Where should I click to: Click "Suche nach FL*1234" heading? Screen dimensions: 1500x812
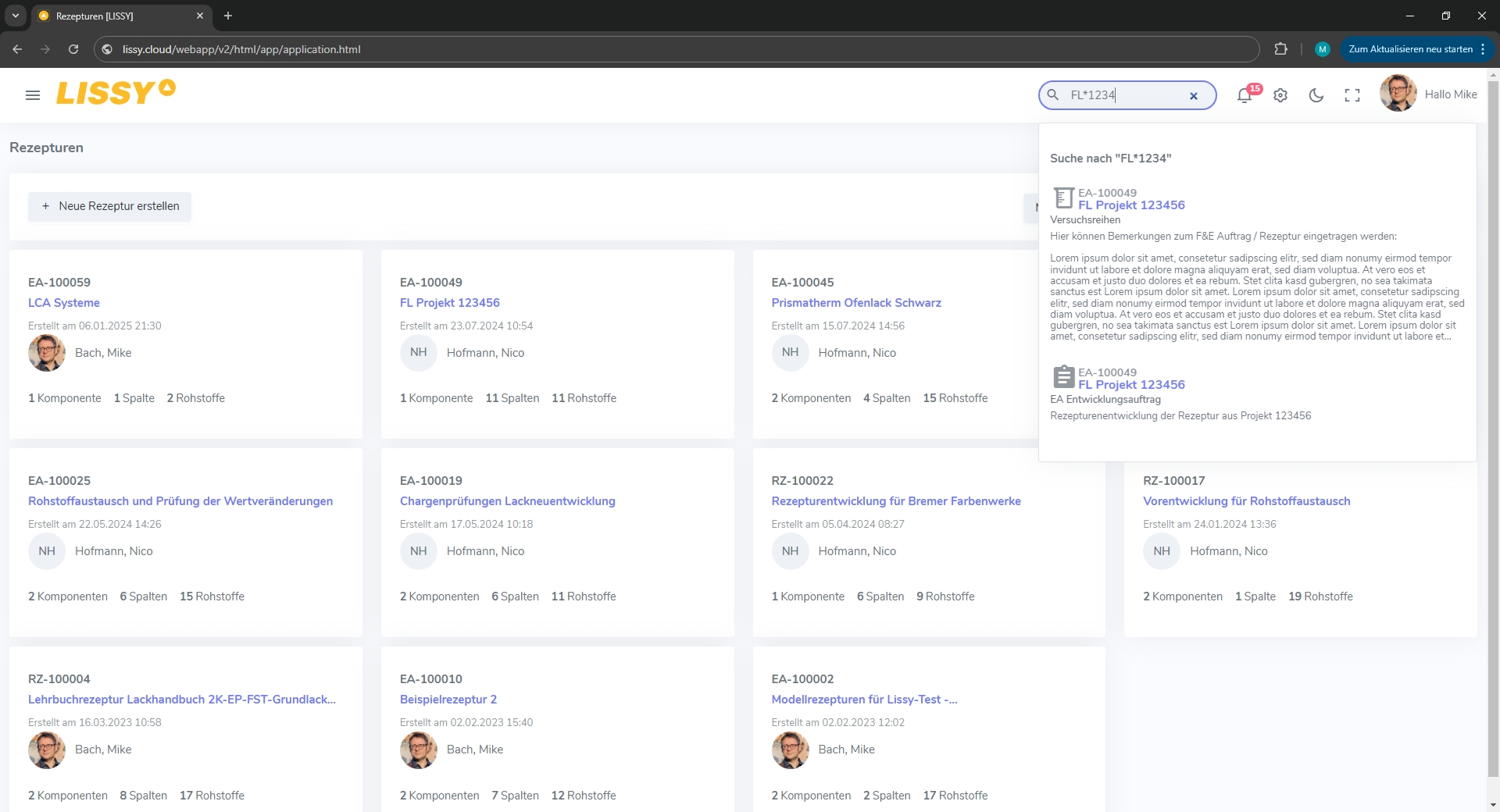1111,158
